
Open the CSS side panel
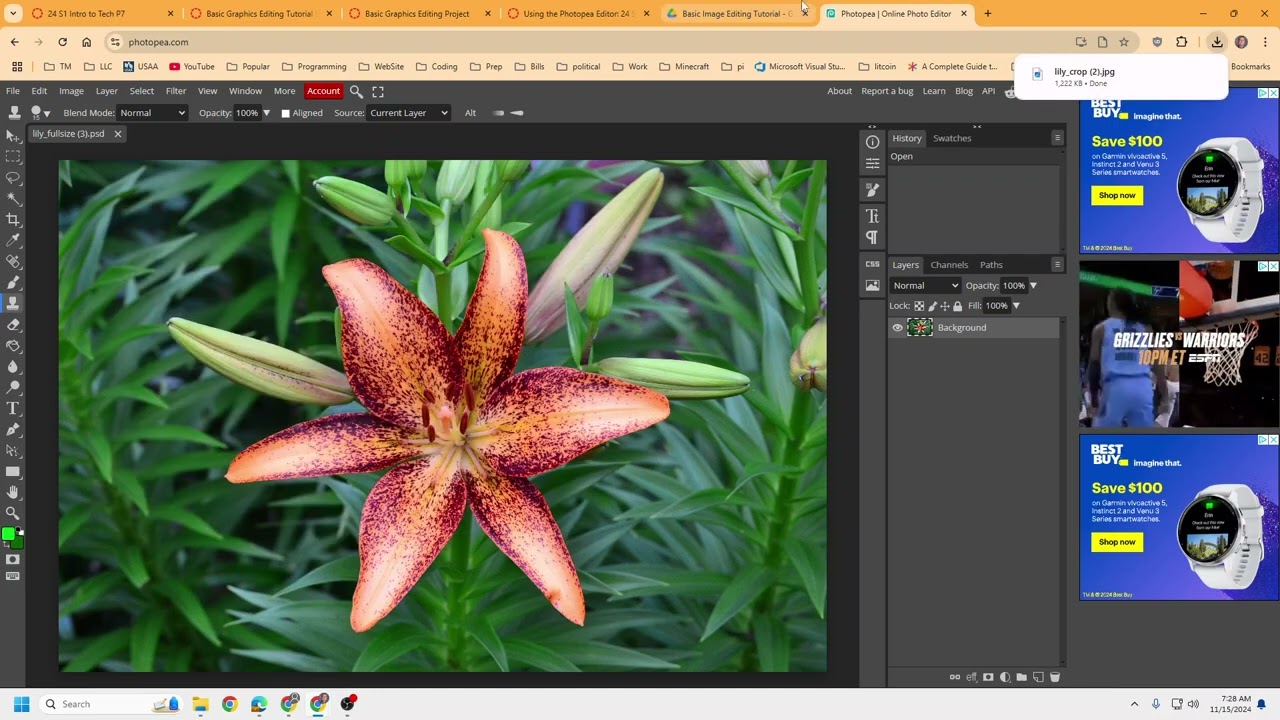click(x=872, y=264)
